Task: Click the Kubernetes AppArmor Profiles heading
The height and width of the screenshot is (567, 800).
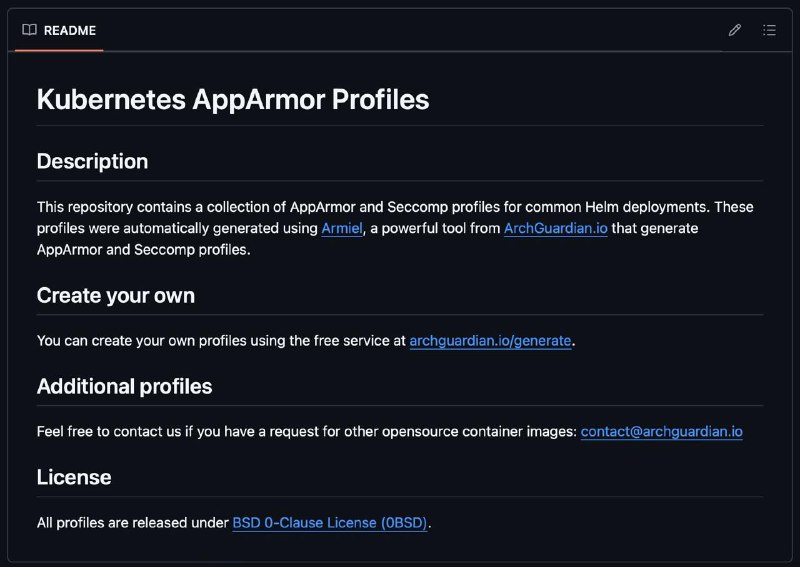Action: (233, 99)
